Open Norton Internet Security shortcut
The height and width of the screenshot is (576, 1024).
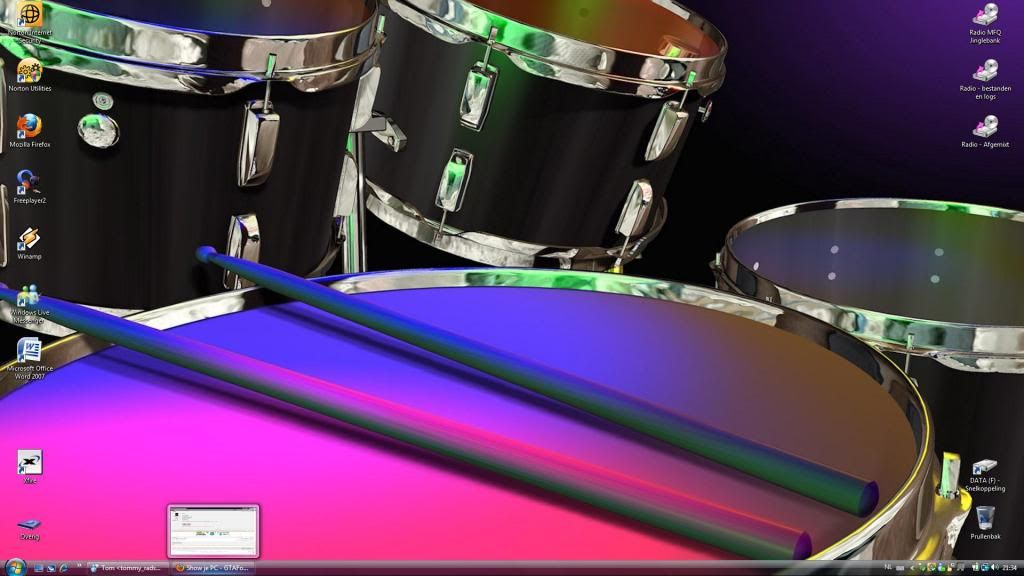click(29, 22)
